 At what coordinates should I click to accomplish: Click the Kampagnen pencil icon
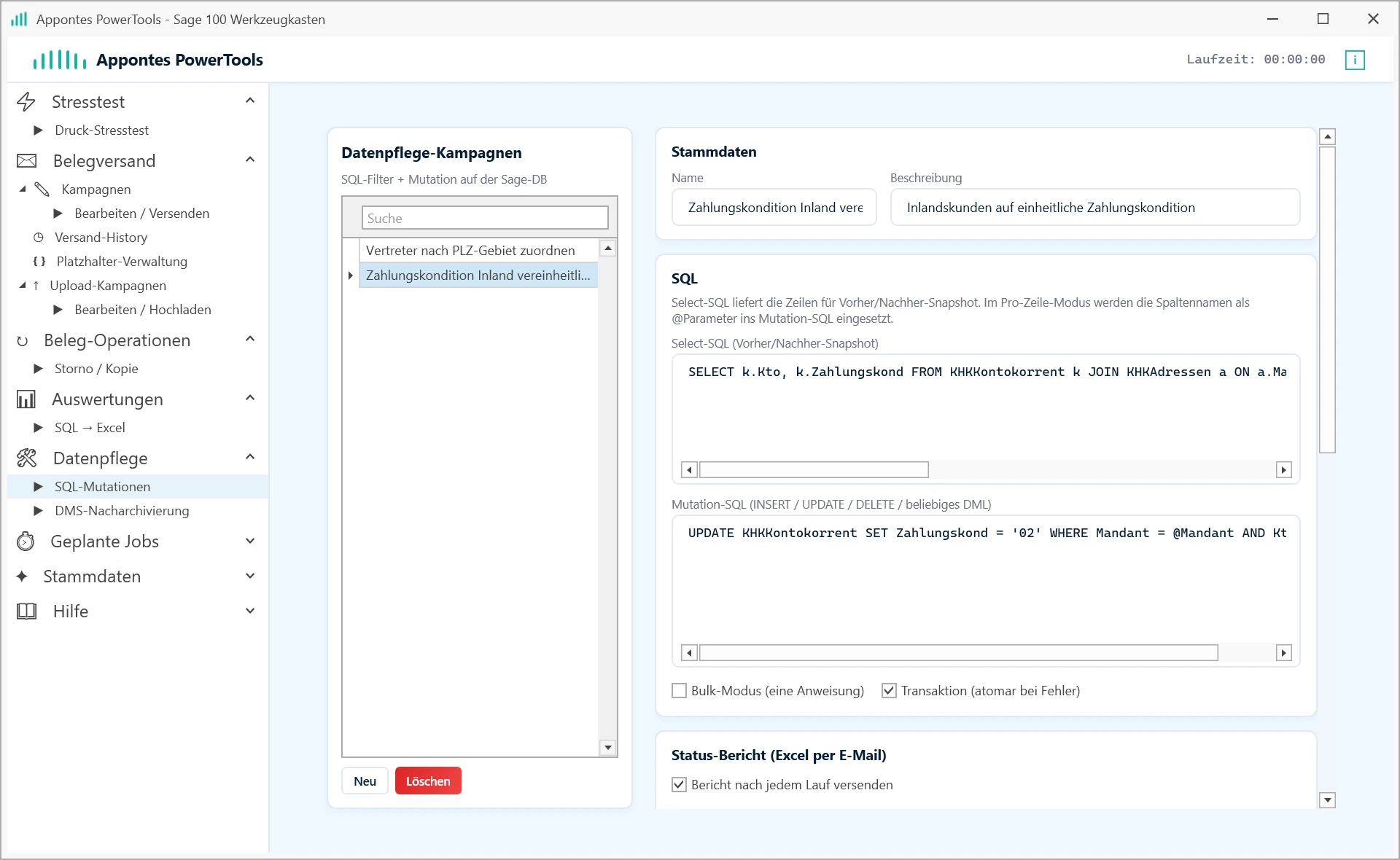42,189
